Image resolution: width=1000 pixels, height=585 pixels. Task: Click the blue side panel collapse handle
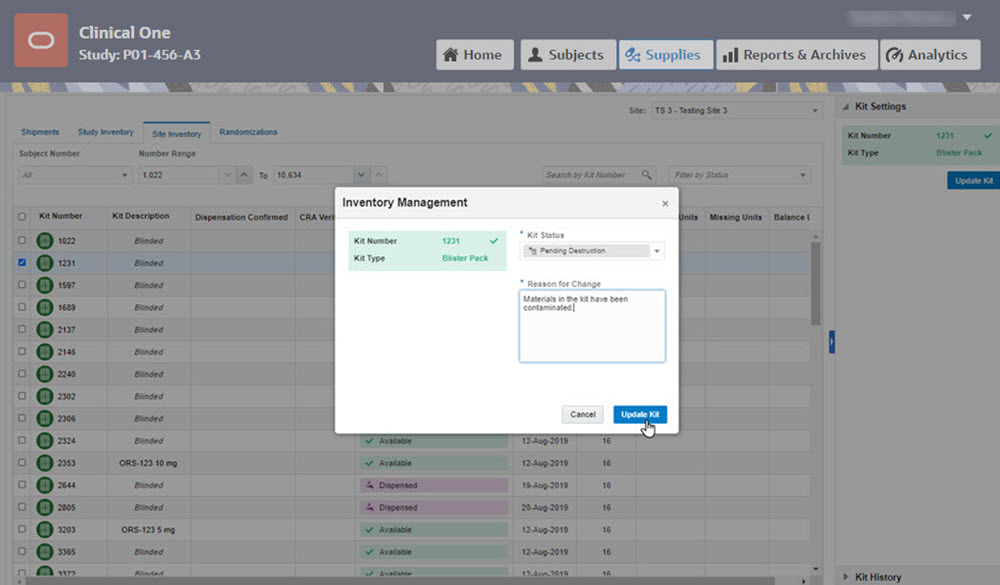(x=832, y=342)
